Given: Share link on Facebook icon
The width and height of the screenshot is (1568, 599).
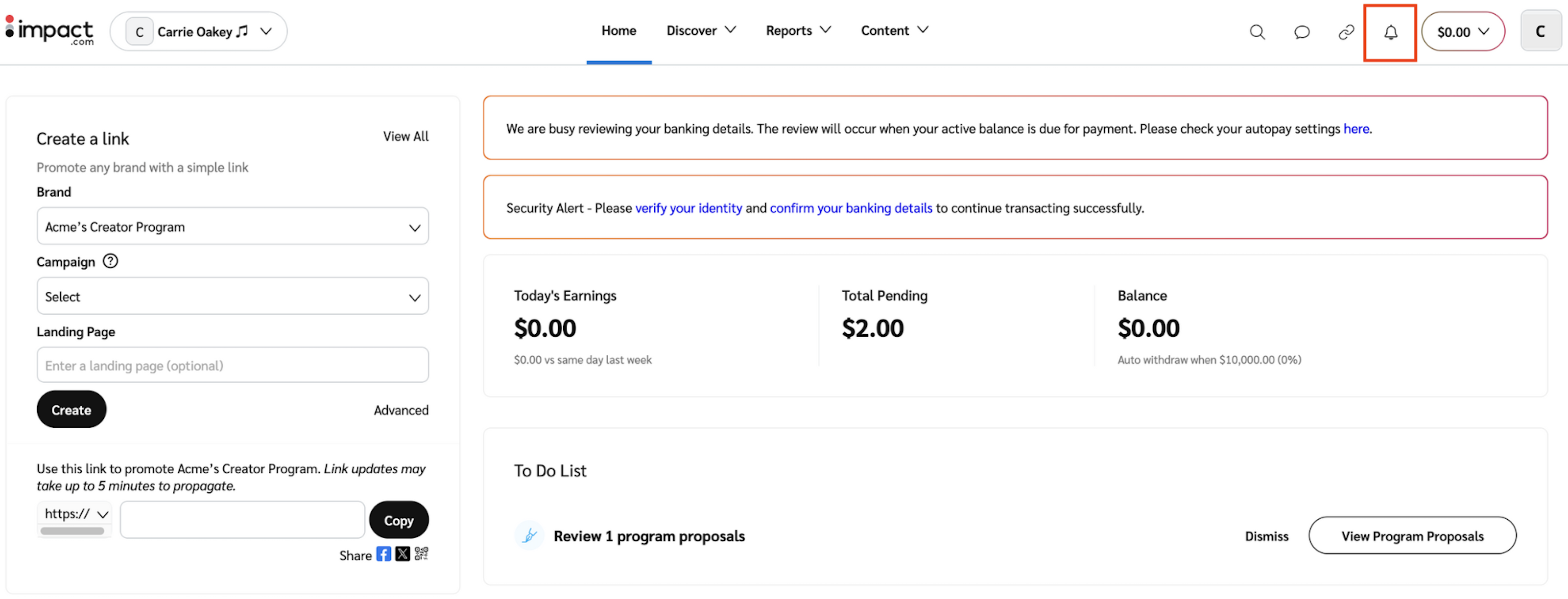Looking at the screenshot, I should [x=383, y=554].
